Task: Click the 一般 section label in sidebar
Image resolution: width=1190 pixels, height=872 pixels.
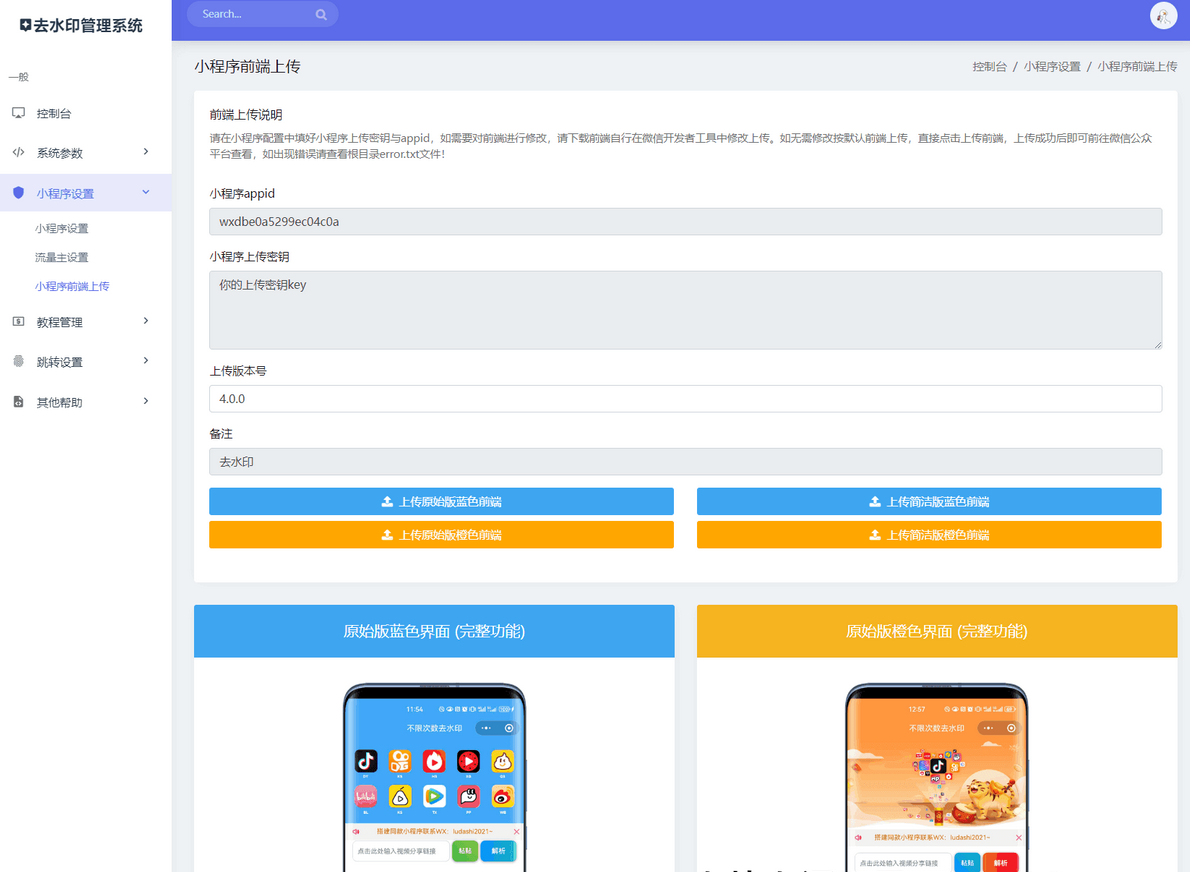Action: 18,77
